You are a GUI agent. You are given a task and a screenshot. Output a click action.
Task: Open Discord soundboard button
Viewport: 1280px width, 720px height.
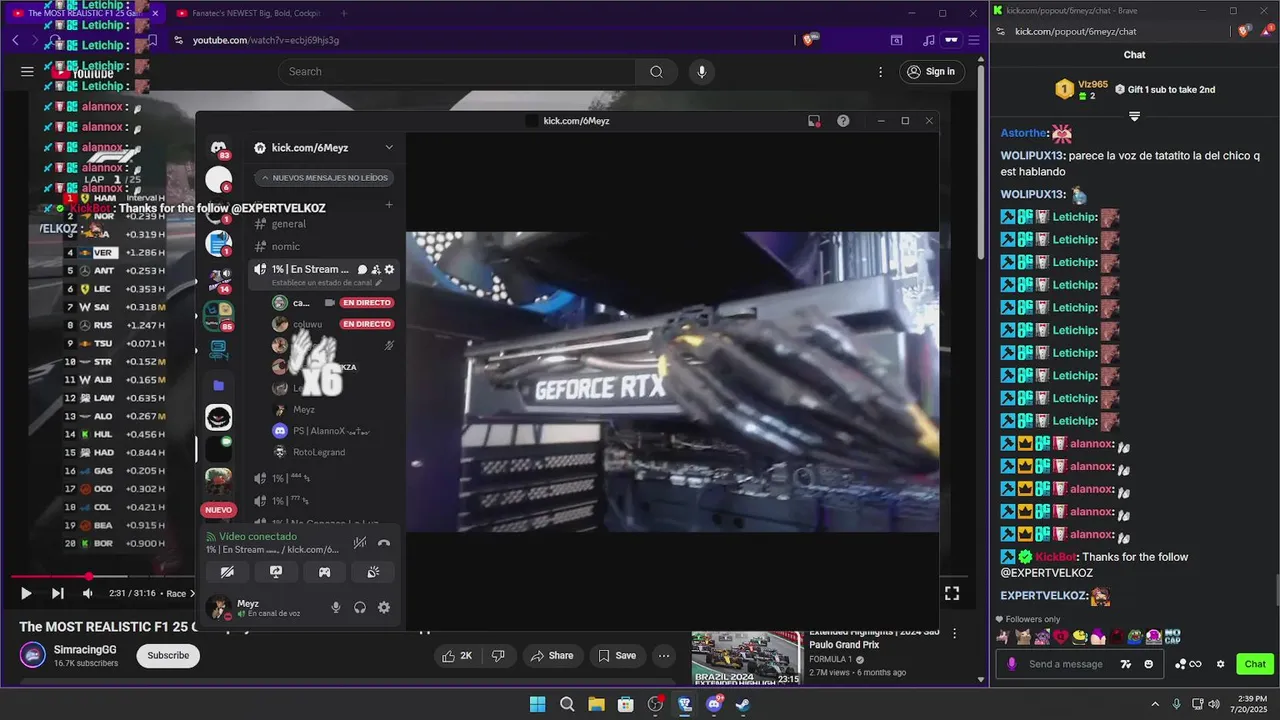pos(373,572)
